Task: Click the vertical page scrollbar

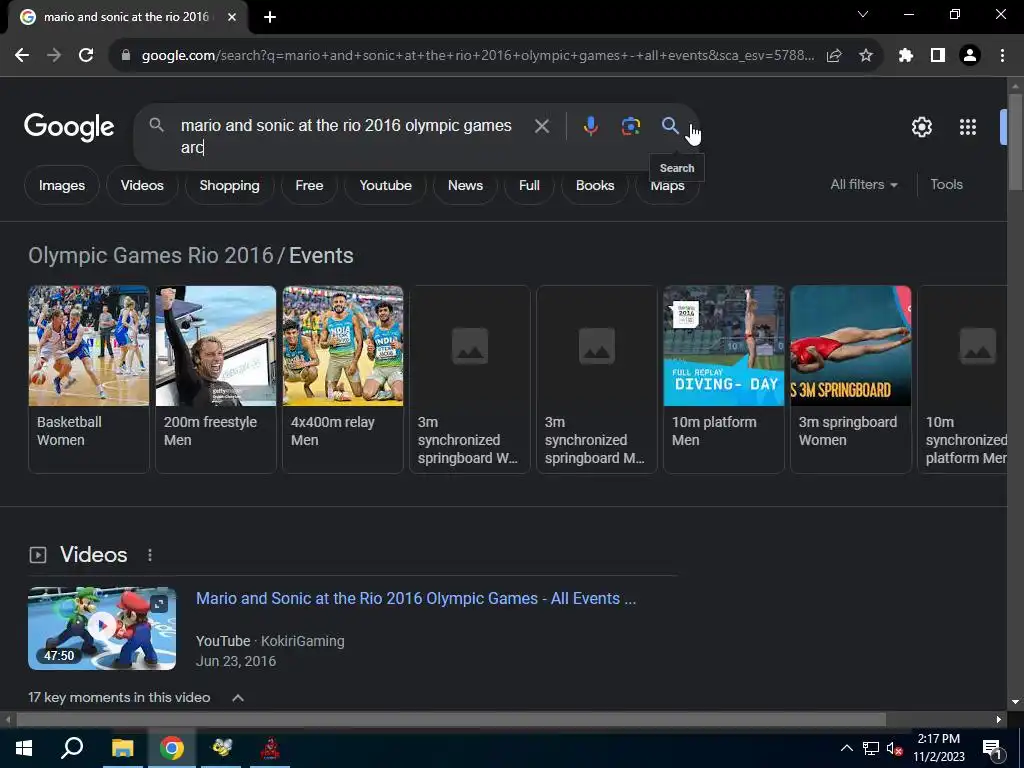Action: (1015, 144)
